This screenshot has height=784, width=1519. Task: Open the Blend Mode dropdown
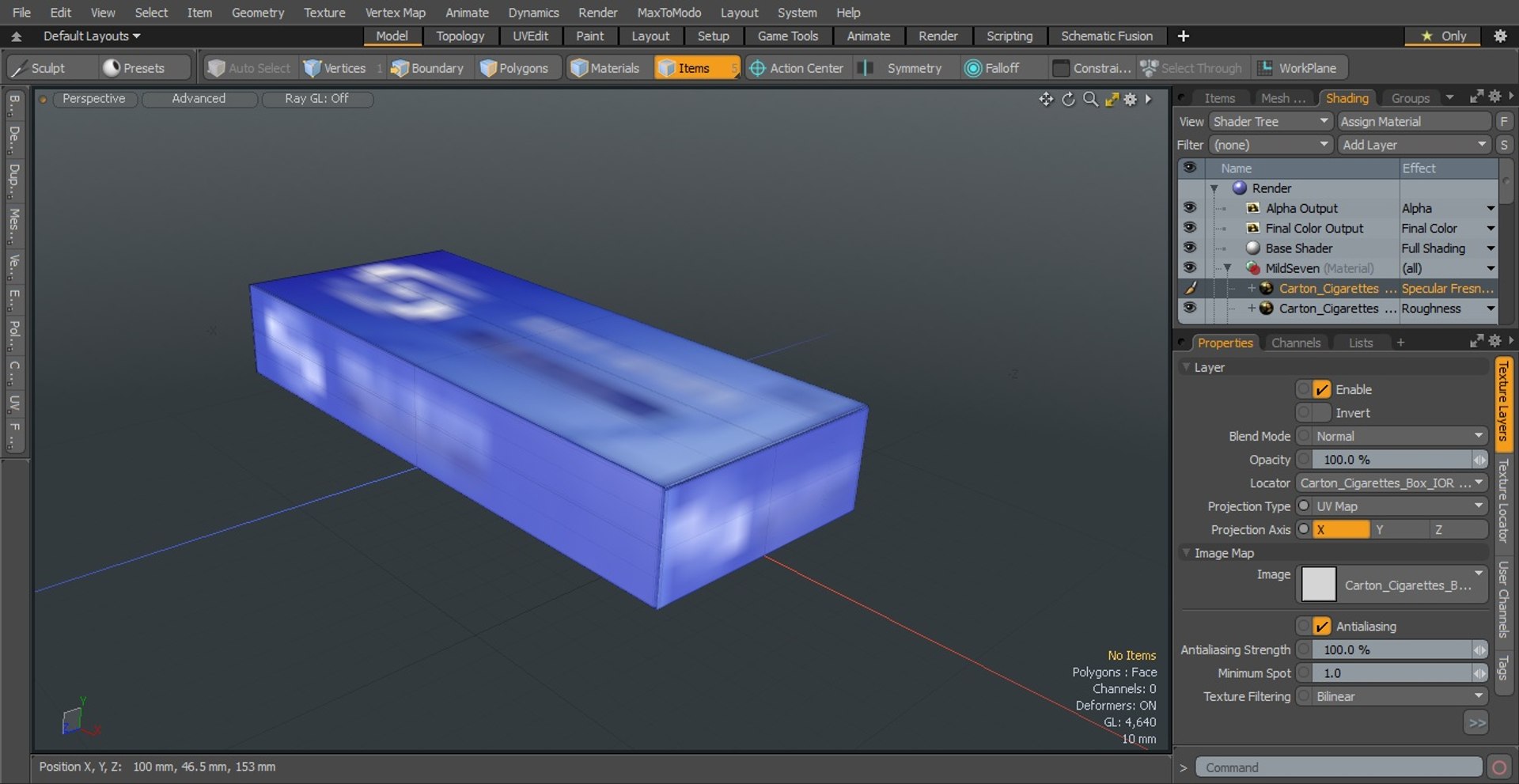point(1400,436)
